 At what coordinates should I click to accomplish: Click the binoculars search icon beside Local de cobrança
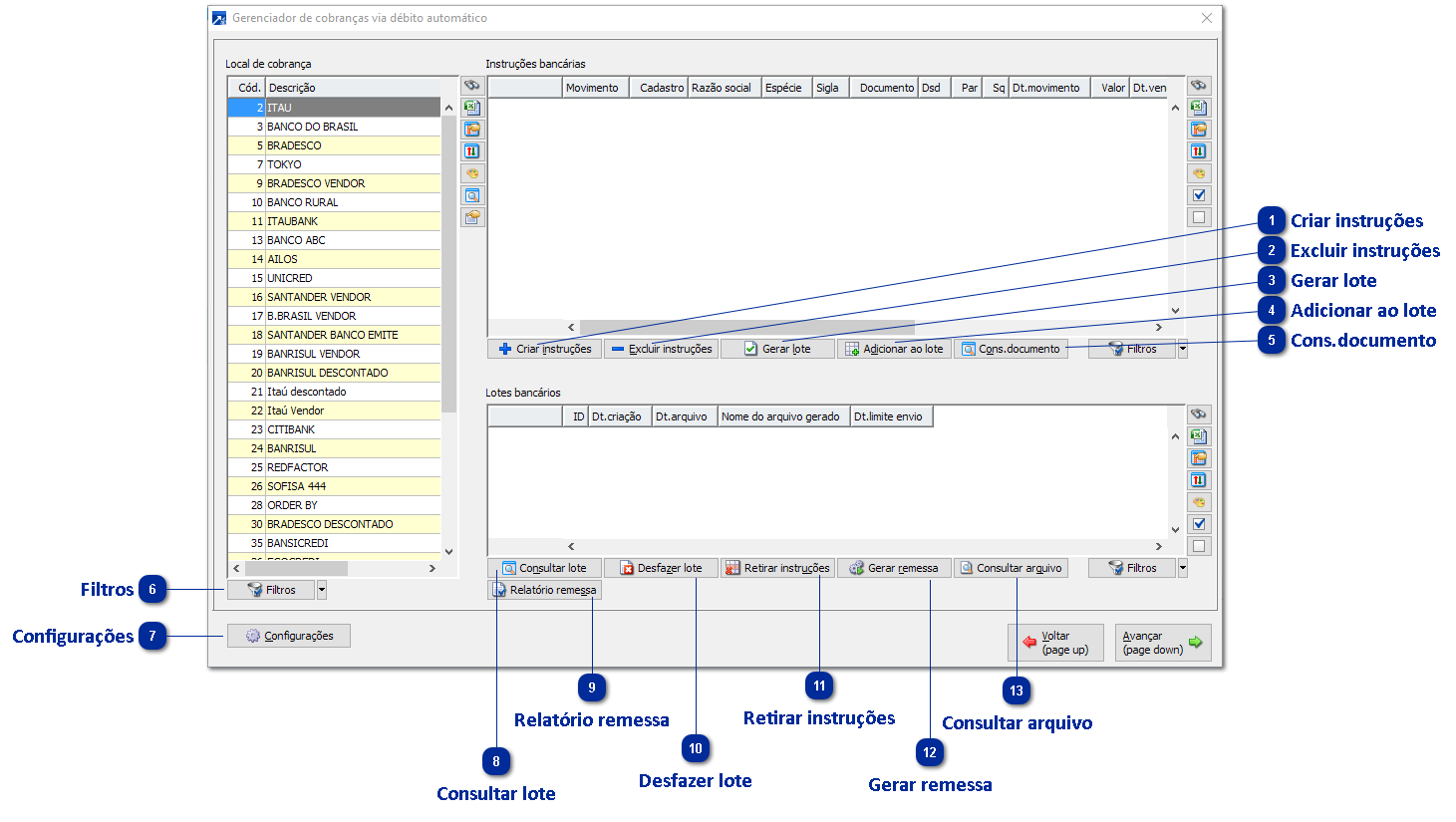point(472,86)
